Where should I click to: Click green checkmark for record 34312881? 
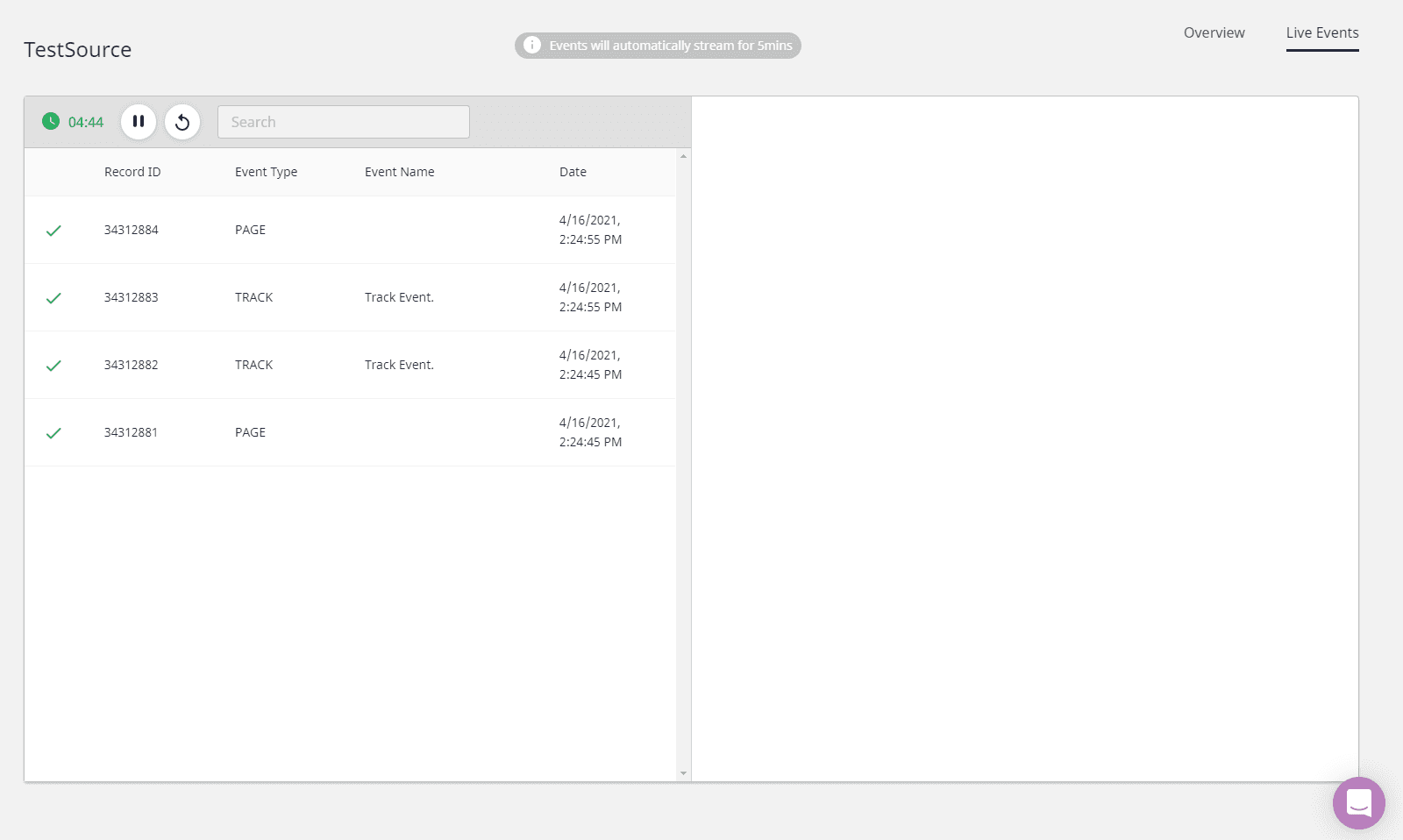coord(53,433)
